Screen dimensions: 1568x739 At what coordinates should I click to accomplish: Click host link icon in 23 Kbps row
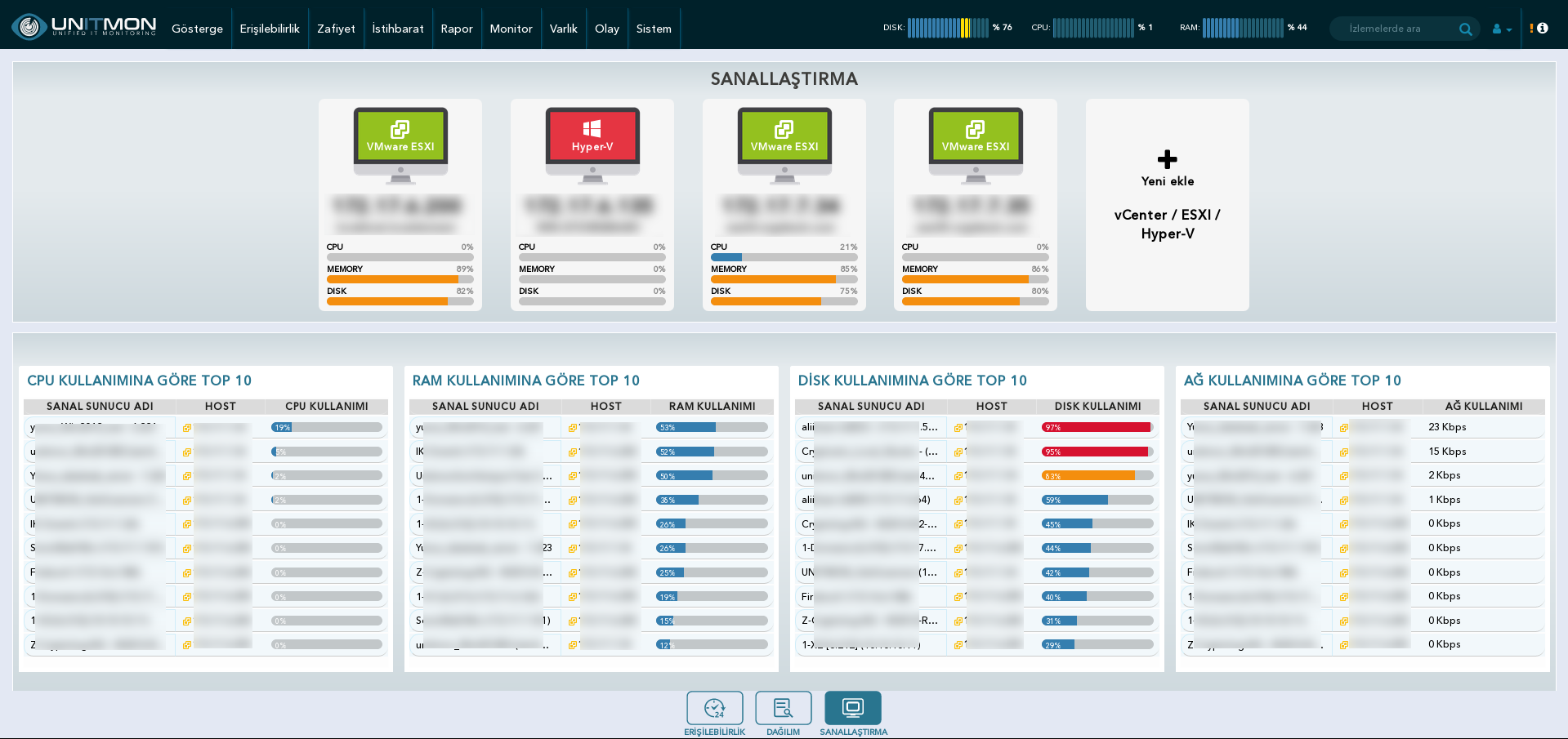[1343, 428]
